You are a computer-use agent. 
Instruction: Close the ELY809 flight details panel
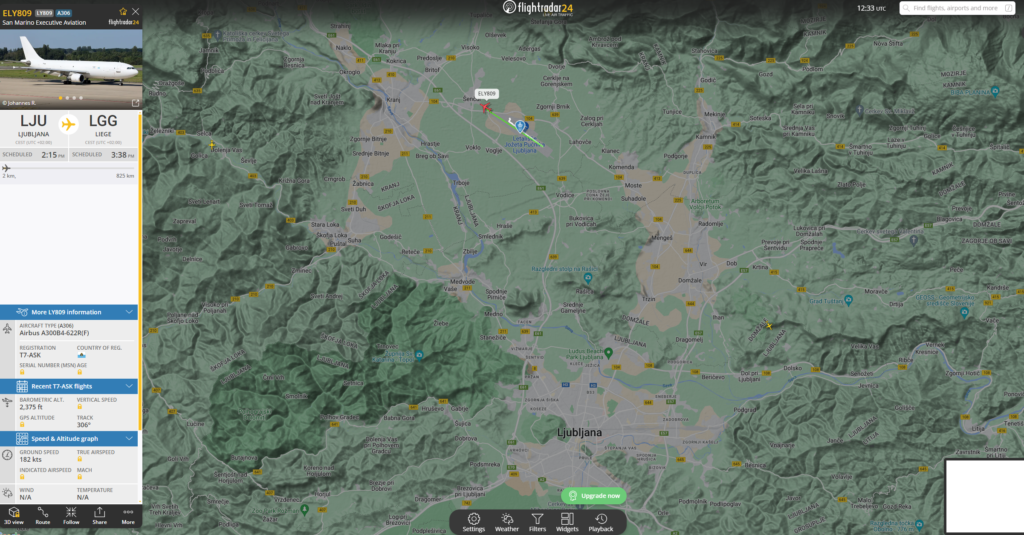(x=135, y=12)
